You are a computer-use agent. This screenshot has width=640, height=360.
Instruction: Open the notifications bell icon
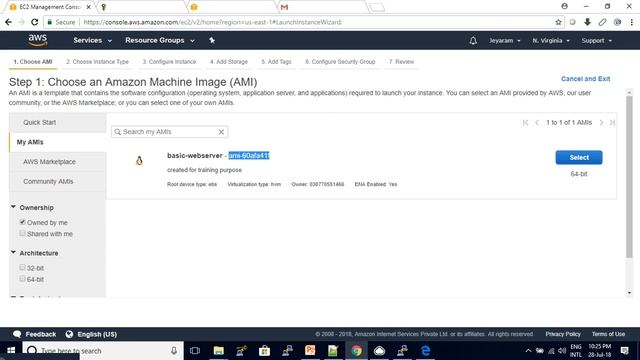pyautogui.click(x=473, y=40)
